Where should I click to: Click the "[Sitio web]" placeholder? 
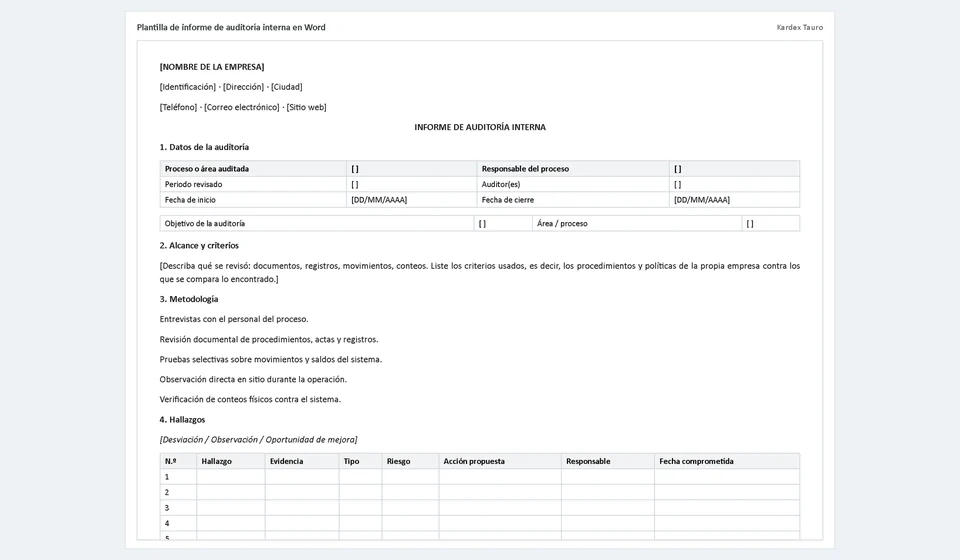tap(306, 107)
